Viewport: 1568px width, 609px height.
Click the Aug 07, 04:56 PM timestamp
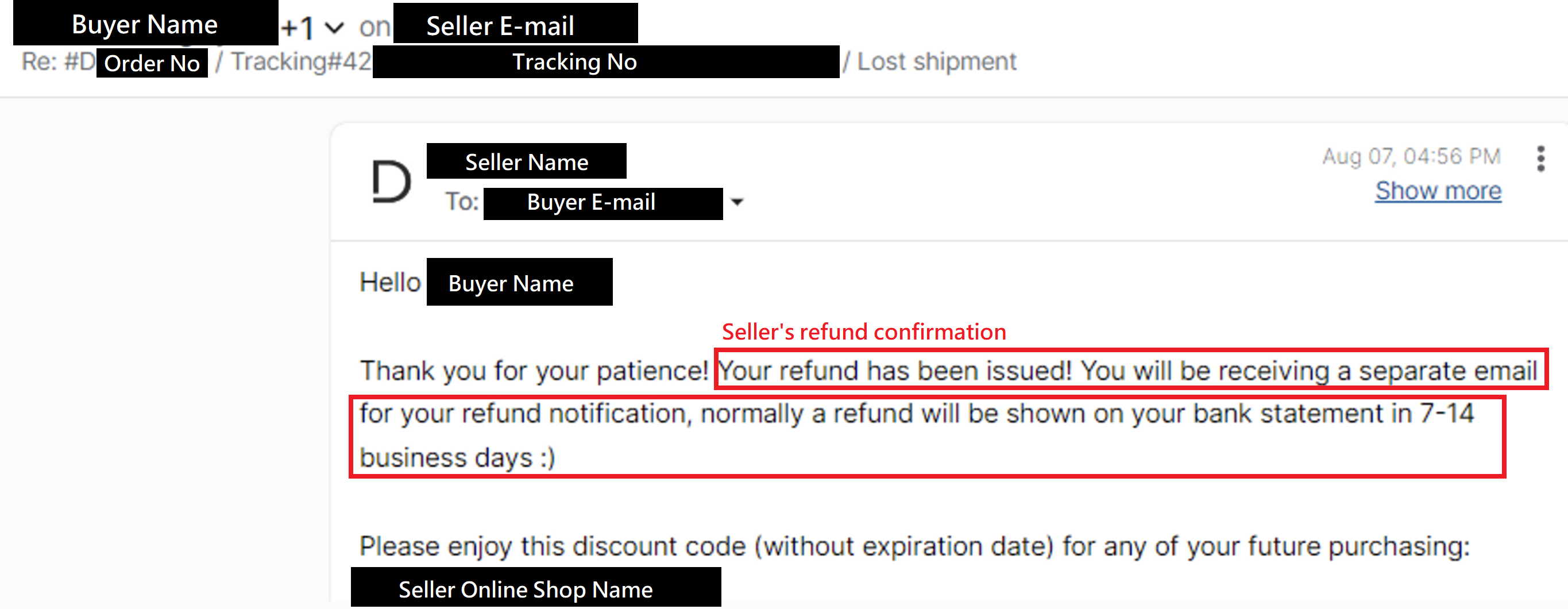pos(1412,156)
